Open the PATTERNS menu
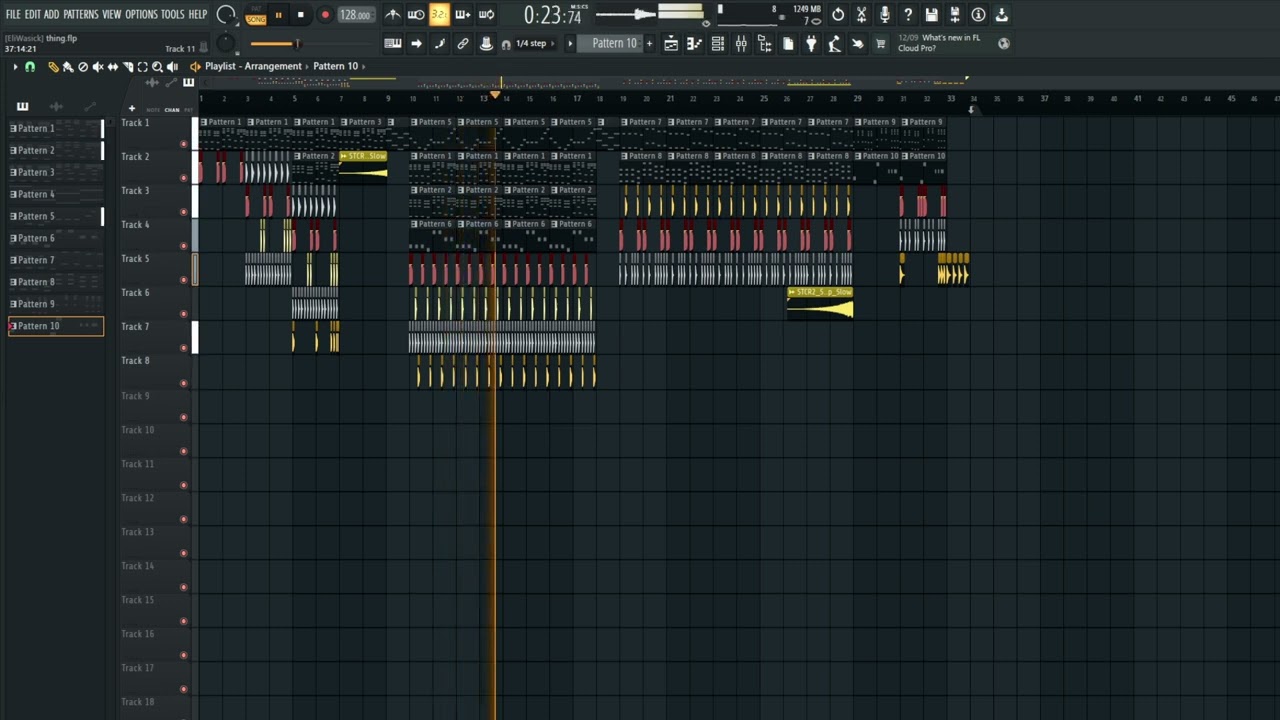1280x720 pixels. click(81, 14)
